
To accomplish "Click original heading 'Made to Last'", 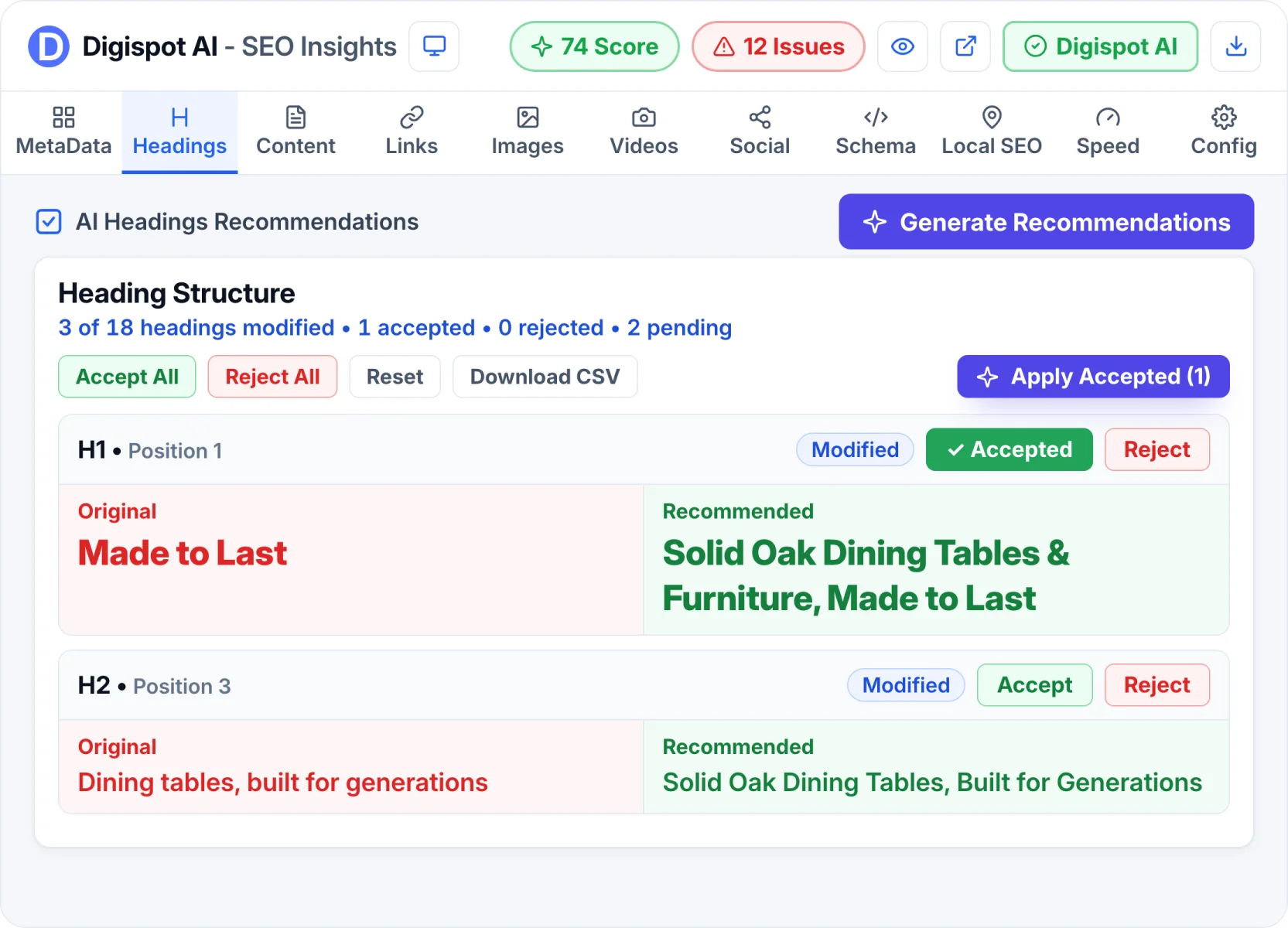I will (x=183, y=554).
